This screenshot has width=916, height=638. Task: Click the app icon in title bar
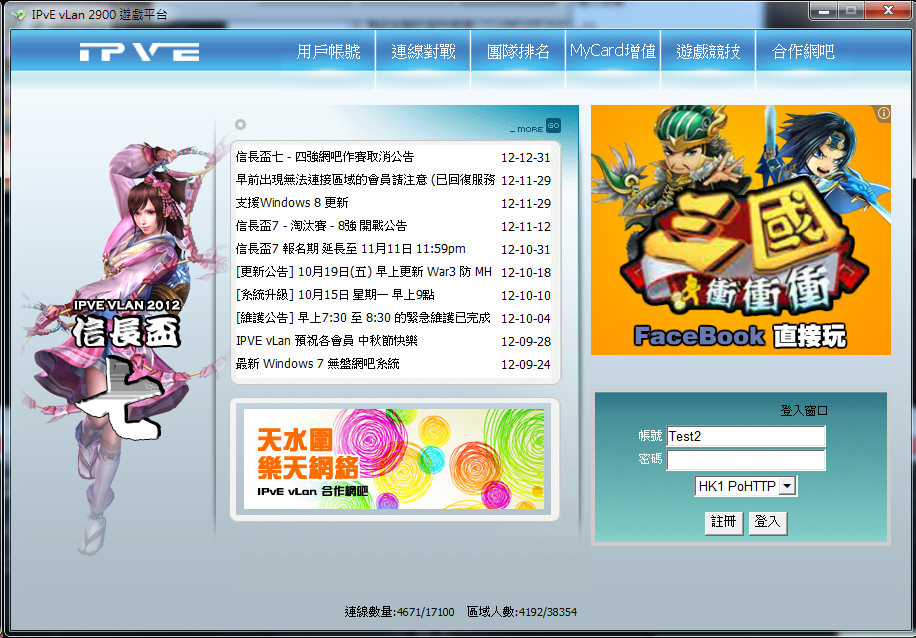(19, 15)
